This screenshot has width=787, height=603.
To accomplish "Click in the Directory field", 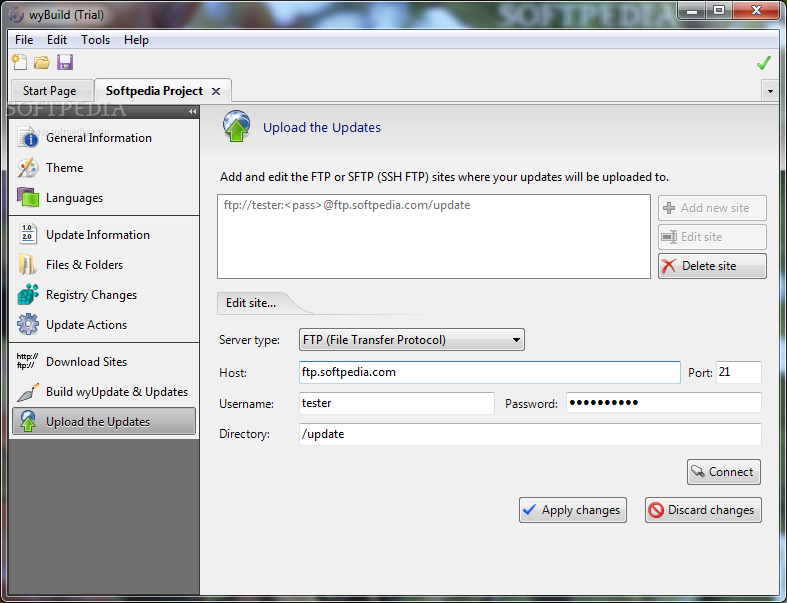I will tap(530, 434).
